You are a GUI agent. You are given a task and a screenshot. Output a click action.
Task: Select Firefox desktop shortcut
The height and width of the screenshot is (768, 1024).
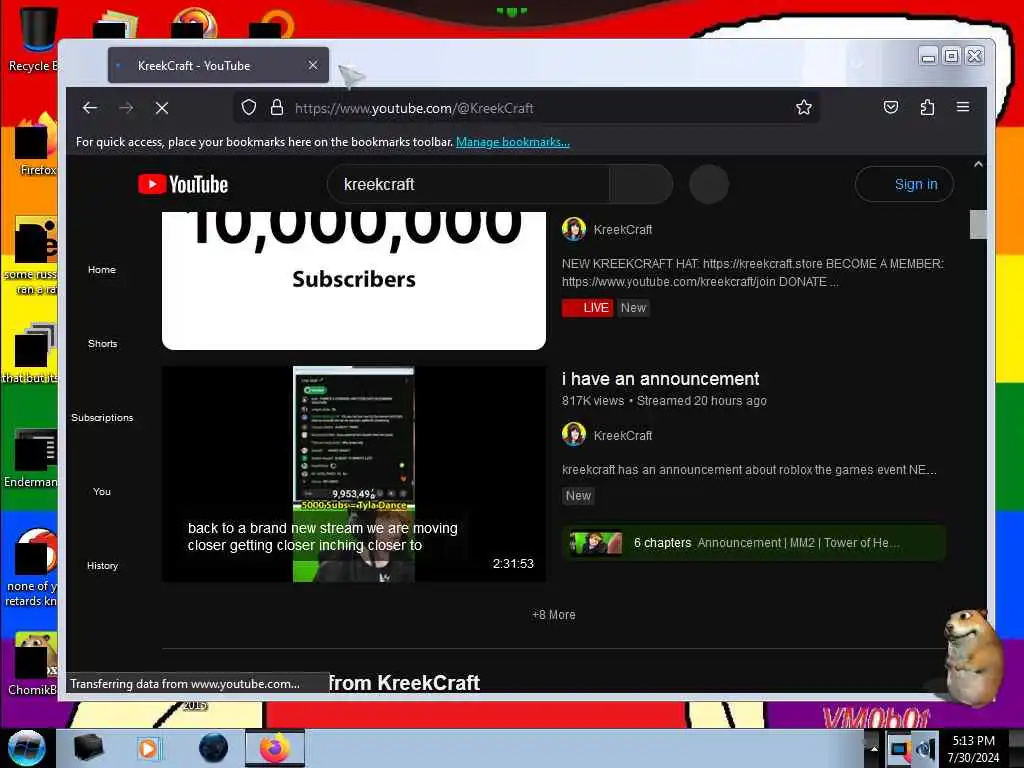tap(36, 145)
